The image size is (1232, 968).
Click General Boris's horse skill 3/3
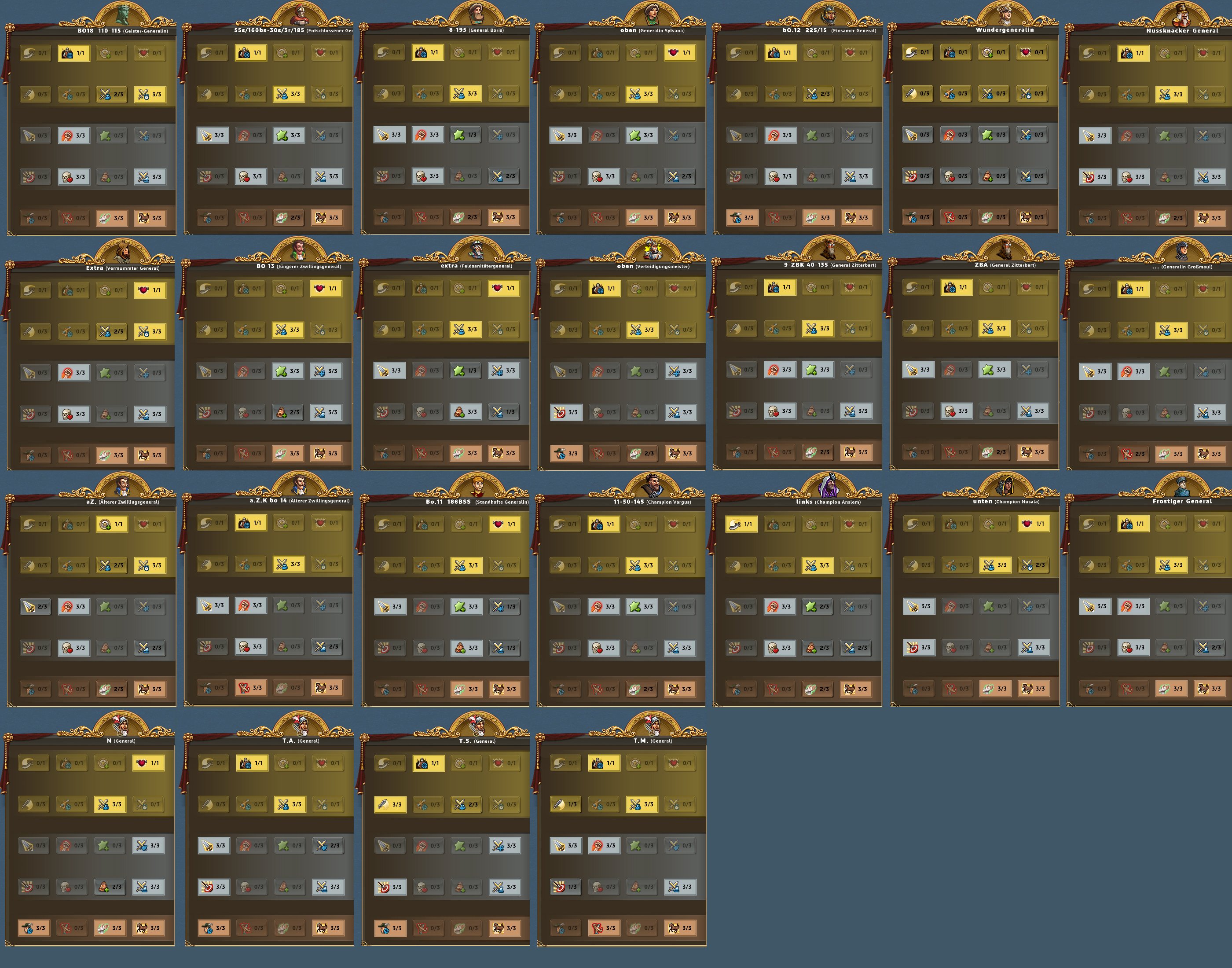coord(503,217)
